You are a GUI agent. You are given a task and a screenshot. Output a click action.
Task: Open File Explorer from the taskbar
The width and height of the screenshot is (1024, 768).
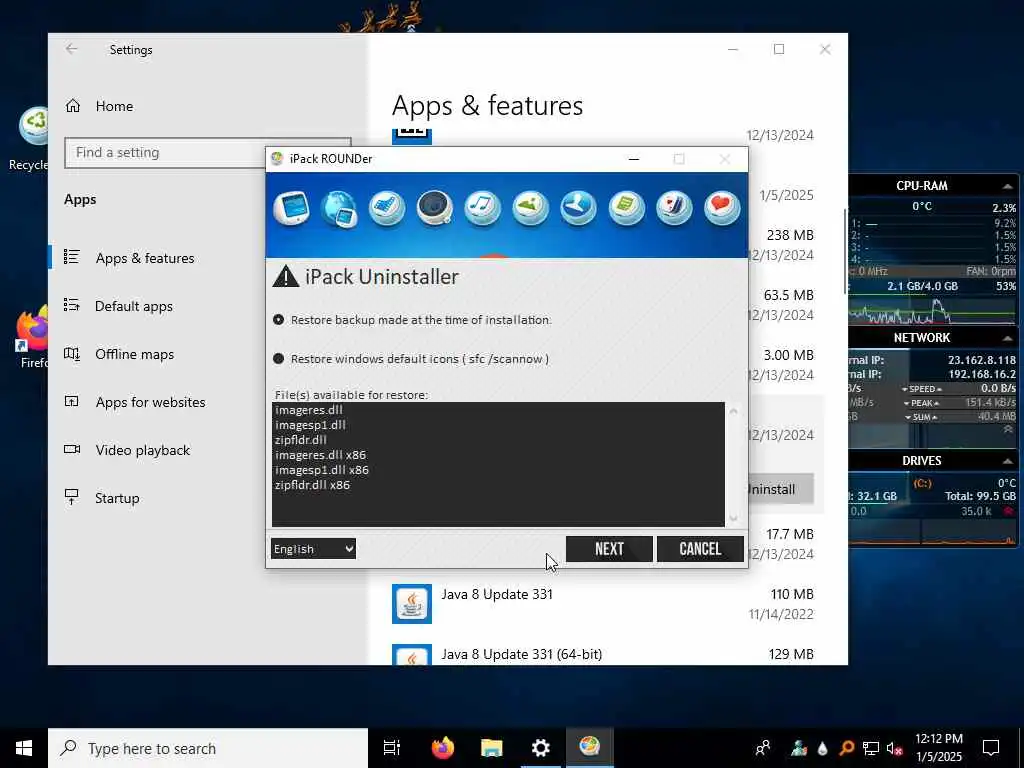(x=491, y=748)
